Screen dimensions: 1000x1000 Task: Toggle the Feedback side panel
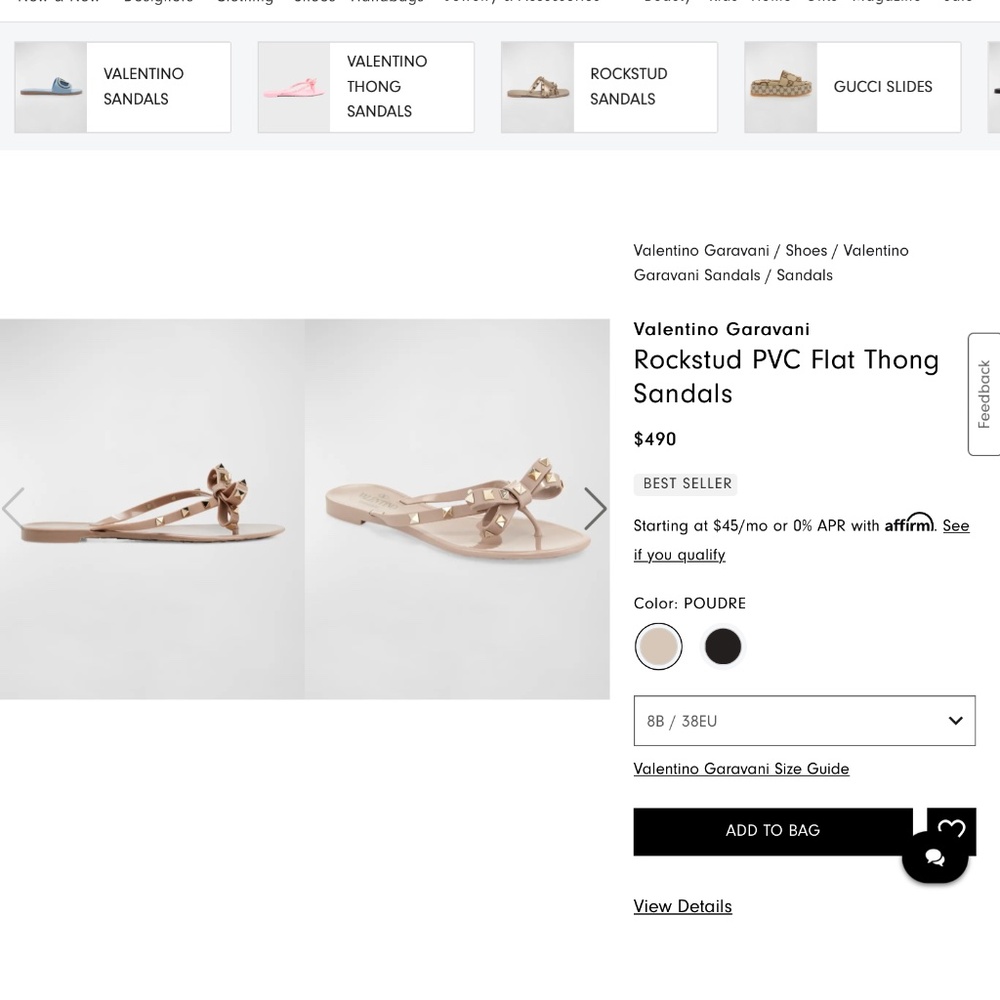(x=984, y=394)
